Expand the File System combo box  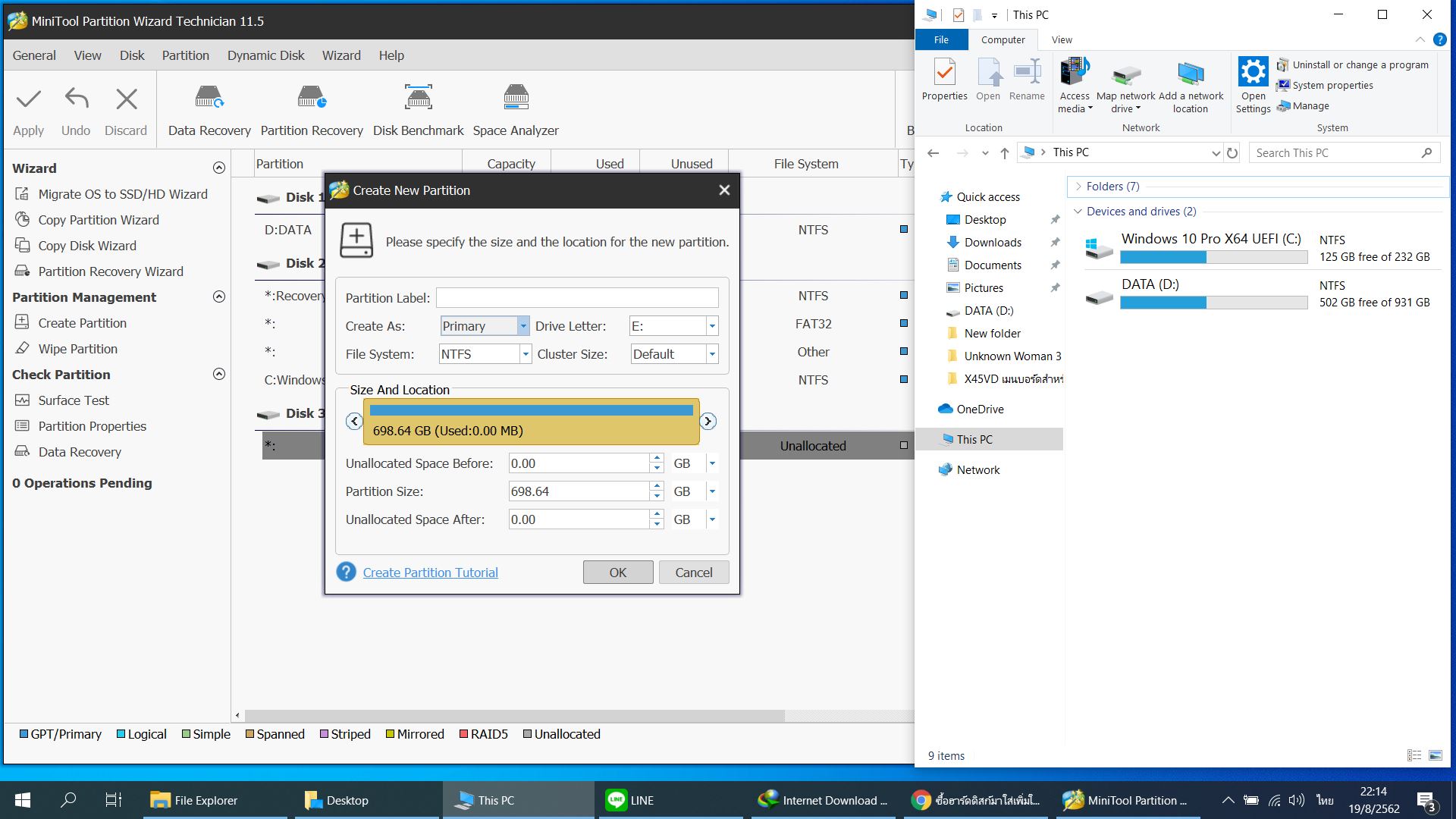[x=525, y=354]
